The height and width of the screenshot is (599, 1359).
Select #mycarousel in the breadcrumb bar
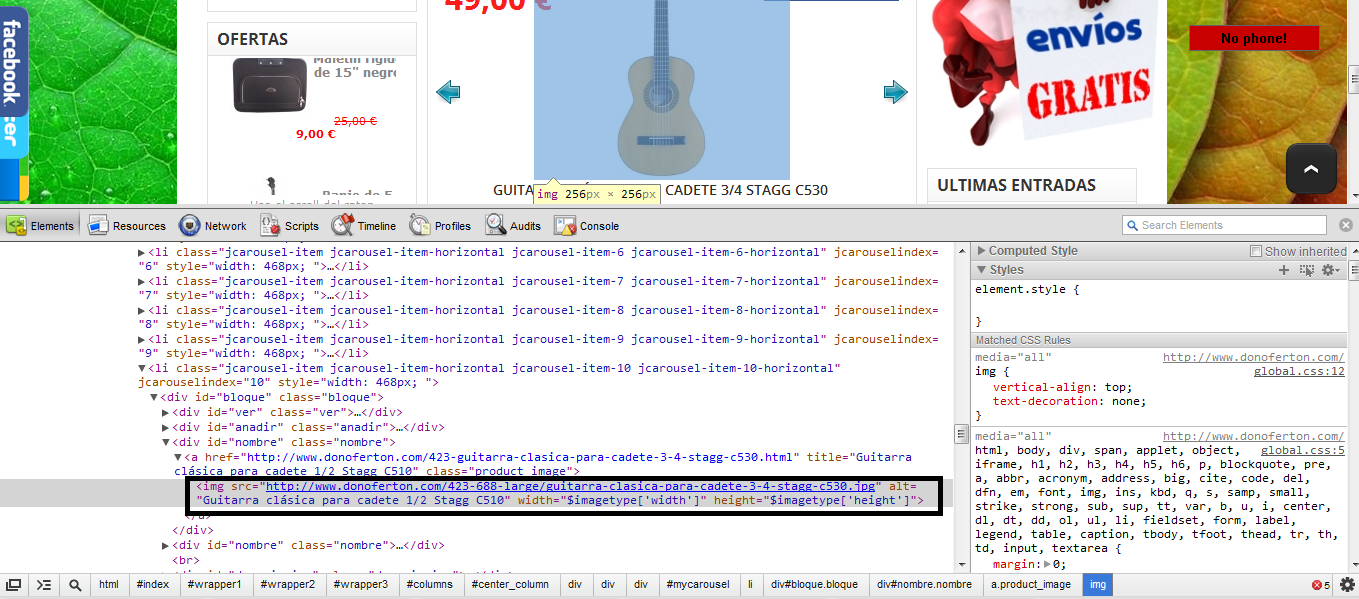(x=696, y=584)
